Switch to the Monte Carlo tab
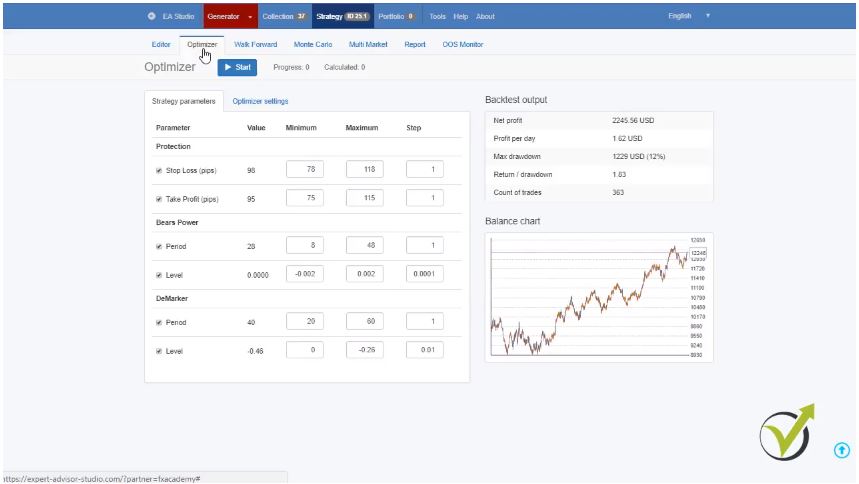This screenshot has height=484, width=859. tap(313, 44)
